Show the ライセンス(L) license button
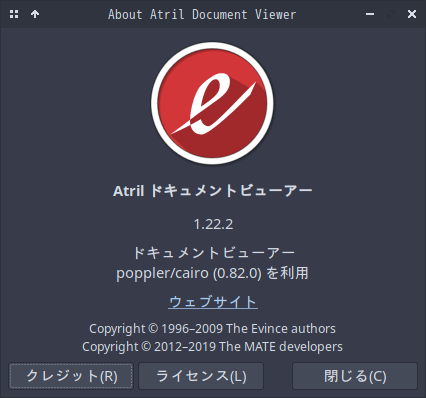 [x=201, y=376]
